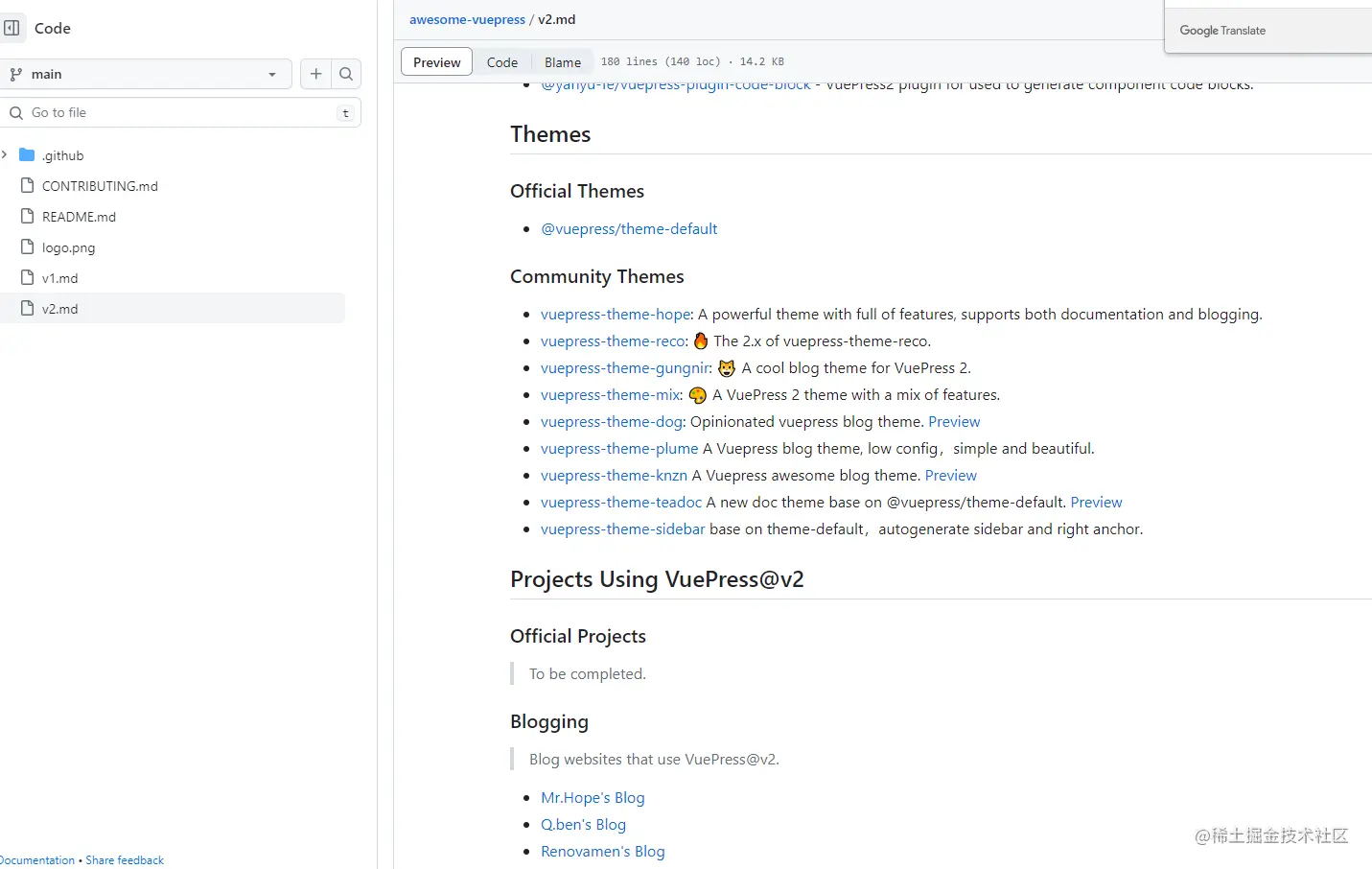
Task: Switch to the Blame tab
Action: click(563, 62)
